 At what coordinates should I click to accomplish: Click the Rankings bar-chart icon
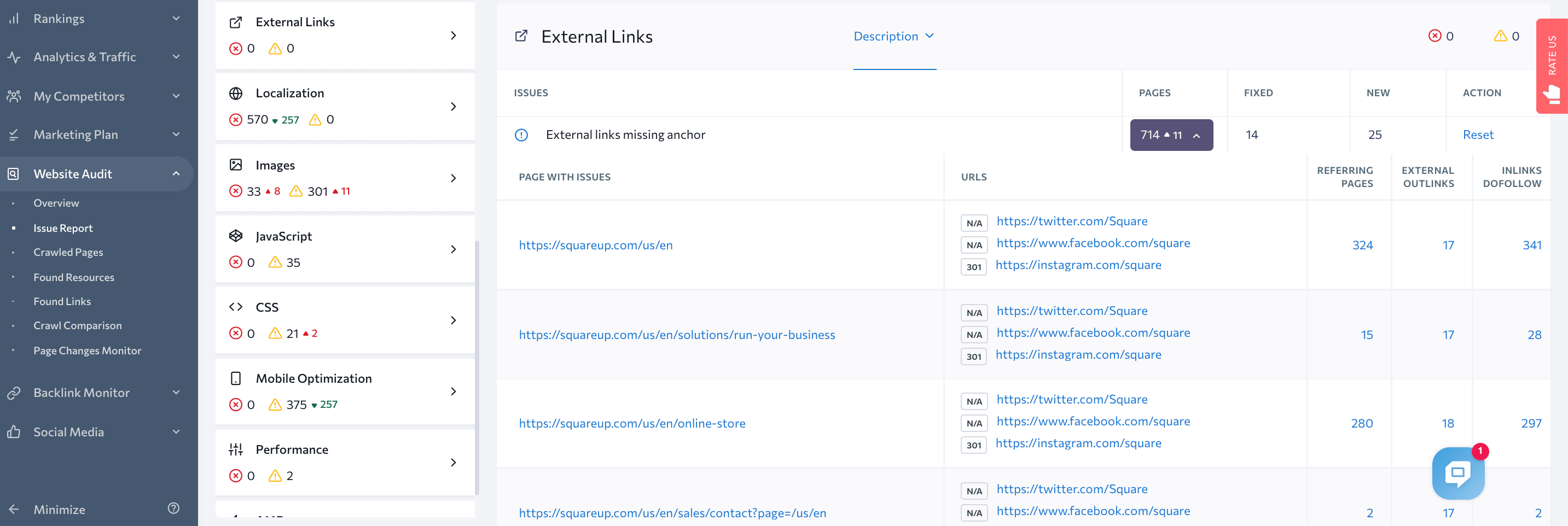14,18
